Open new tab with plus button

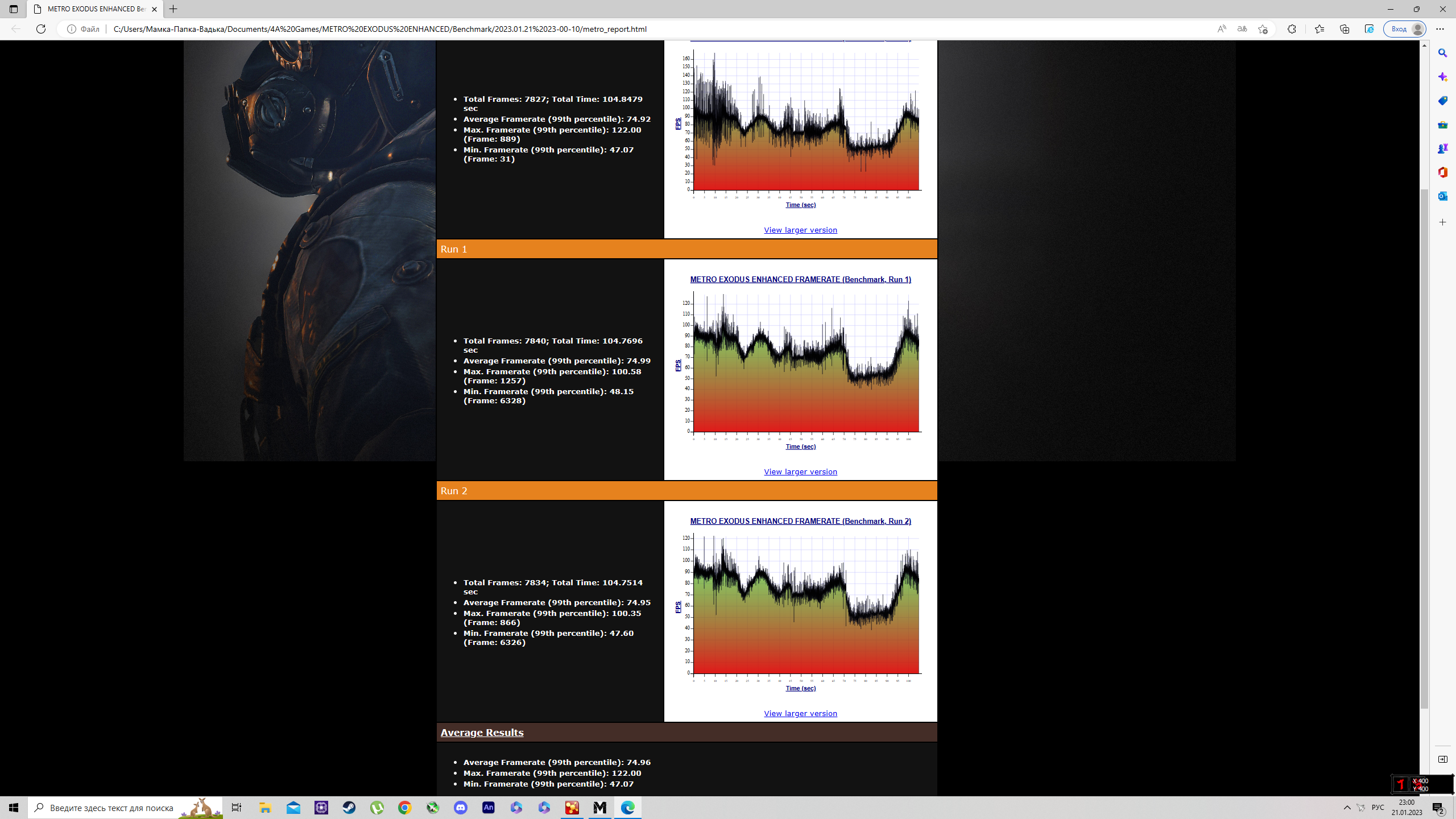(x=173, y=9)
